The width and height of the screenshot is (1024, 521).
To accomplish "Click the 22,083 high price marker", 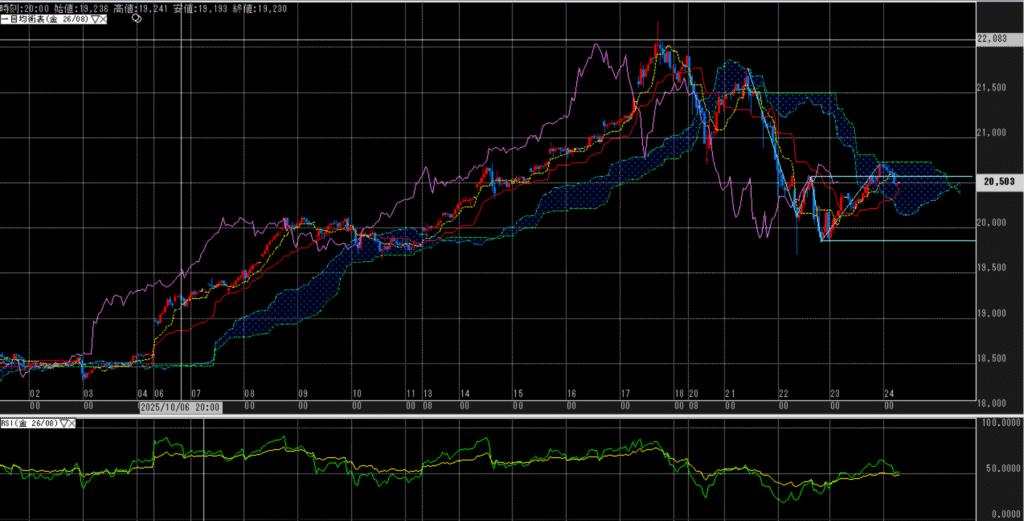I will point(994,39).
